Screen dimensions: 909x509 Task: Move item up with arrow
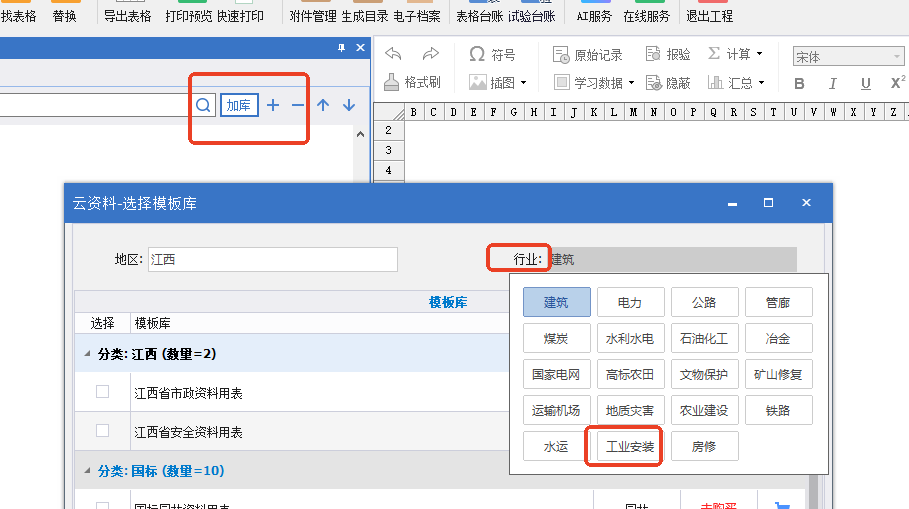click(323, 105)
